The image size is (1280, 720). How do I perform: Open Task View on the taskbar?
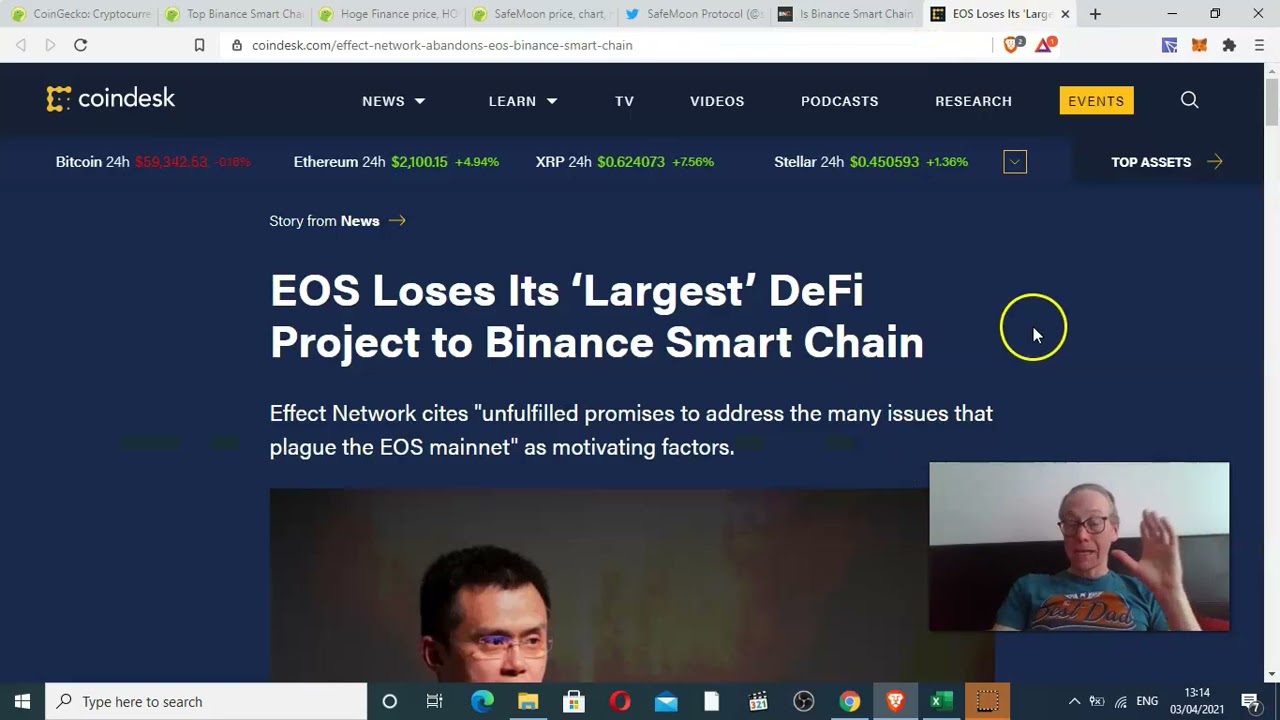tap(434, 701)
